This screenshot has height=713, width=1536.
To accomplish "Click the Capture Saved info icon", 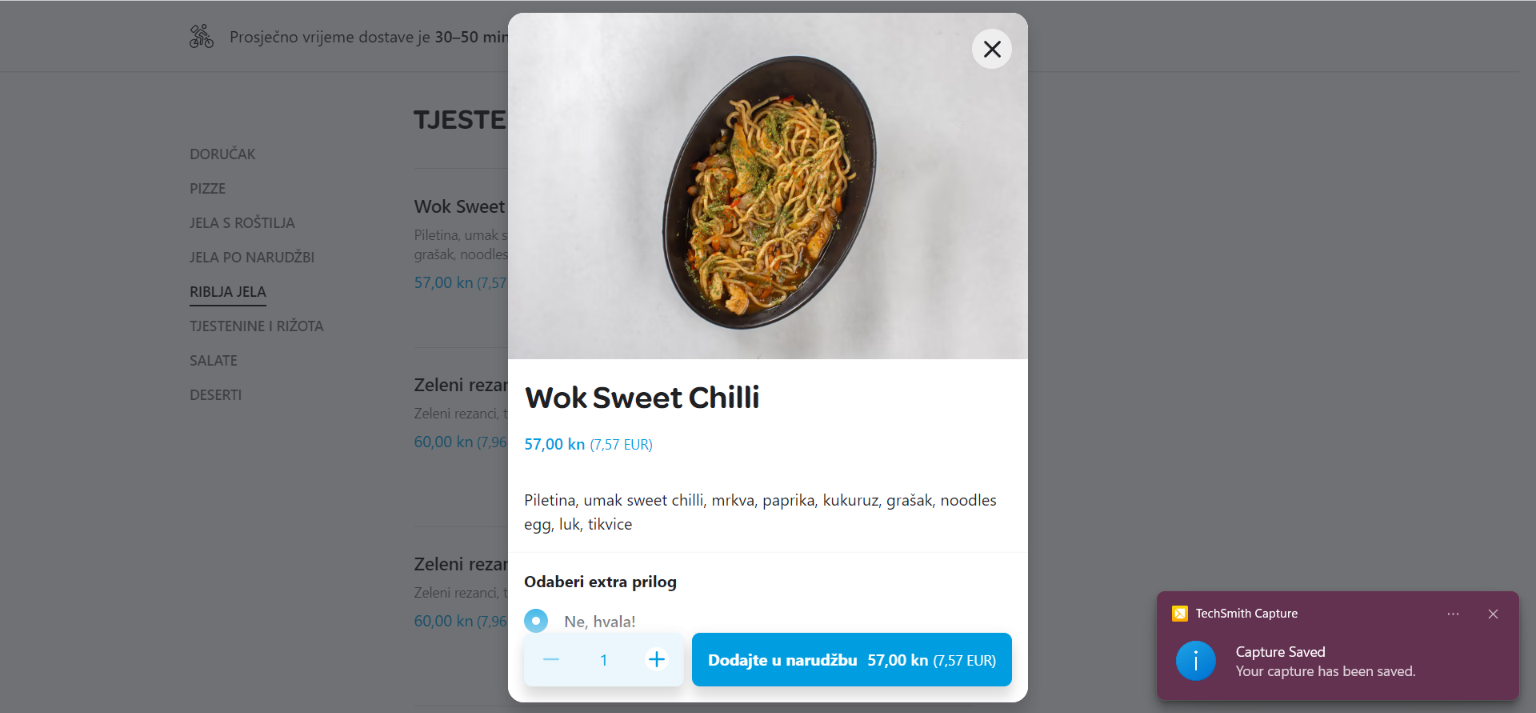I will click(x=1196, y=661).
